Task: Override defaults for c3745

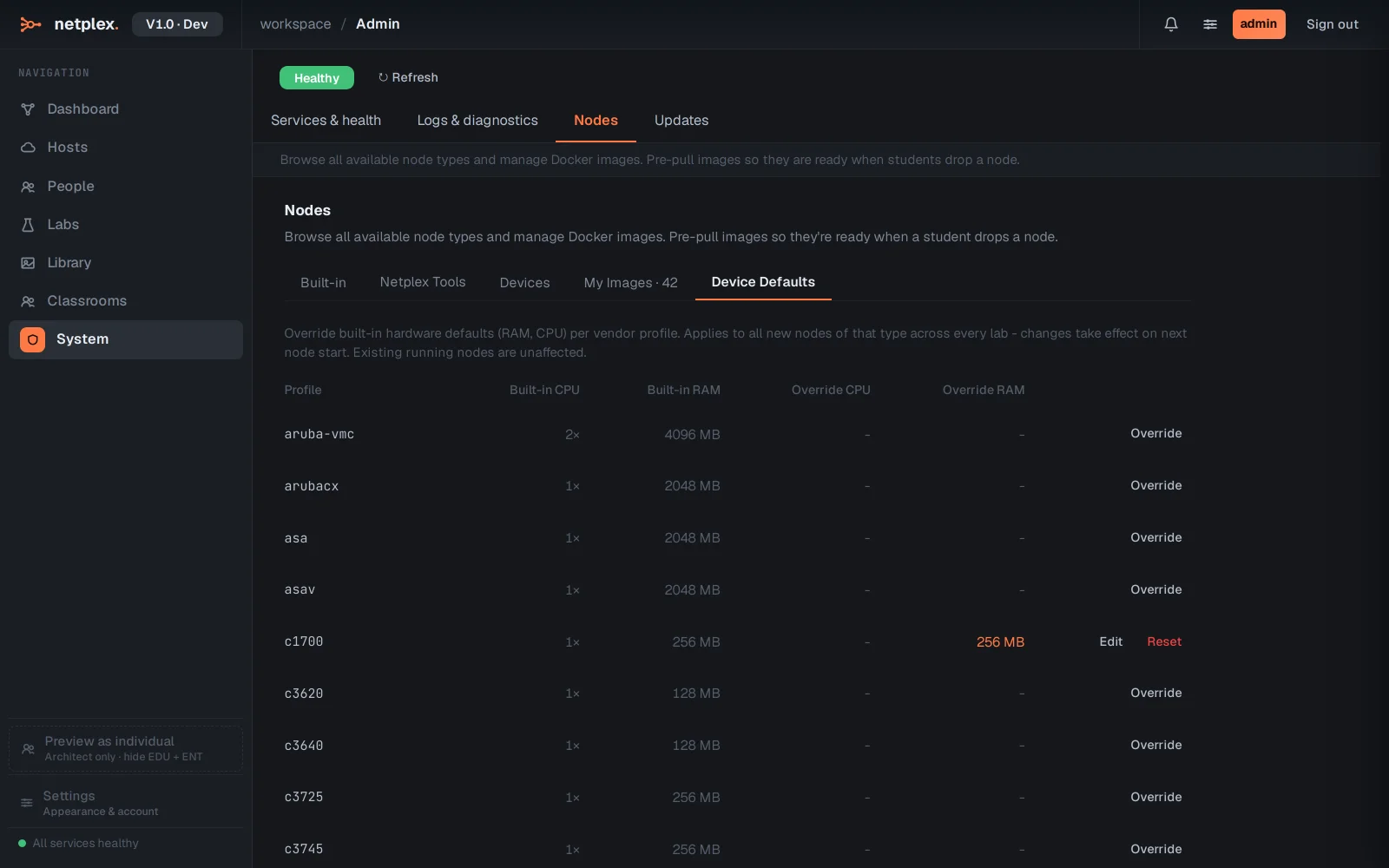Action: coord(1156,849)
